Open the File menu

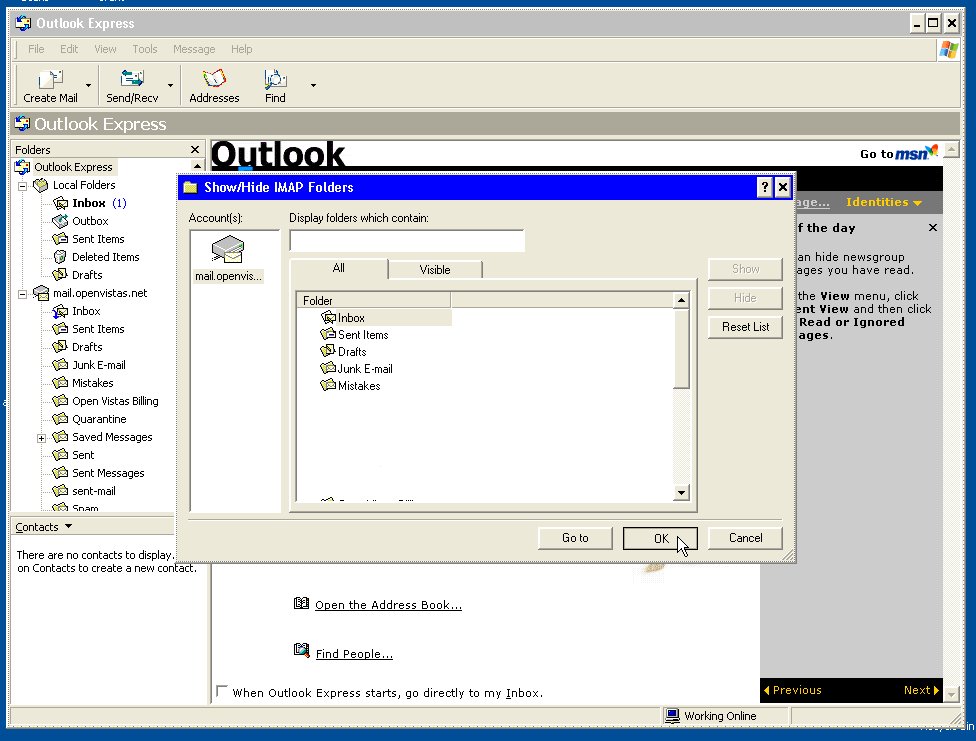tap(36, 49)
